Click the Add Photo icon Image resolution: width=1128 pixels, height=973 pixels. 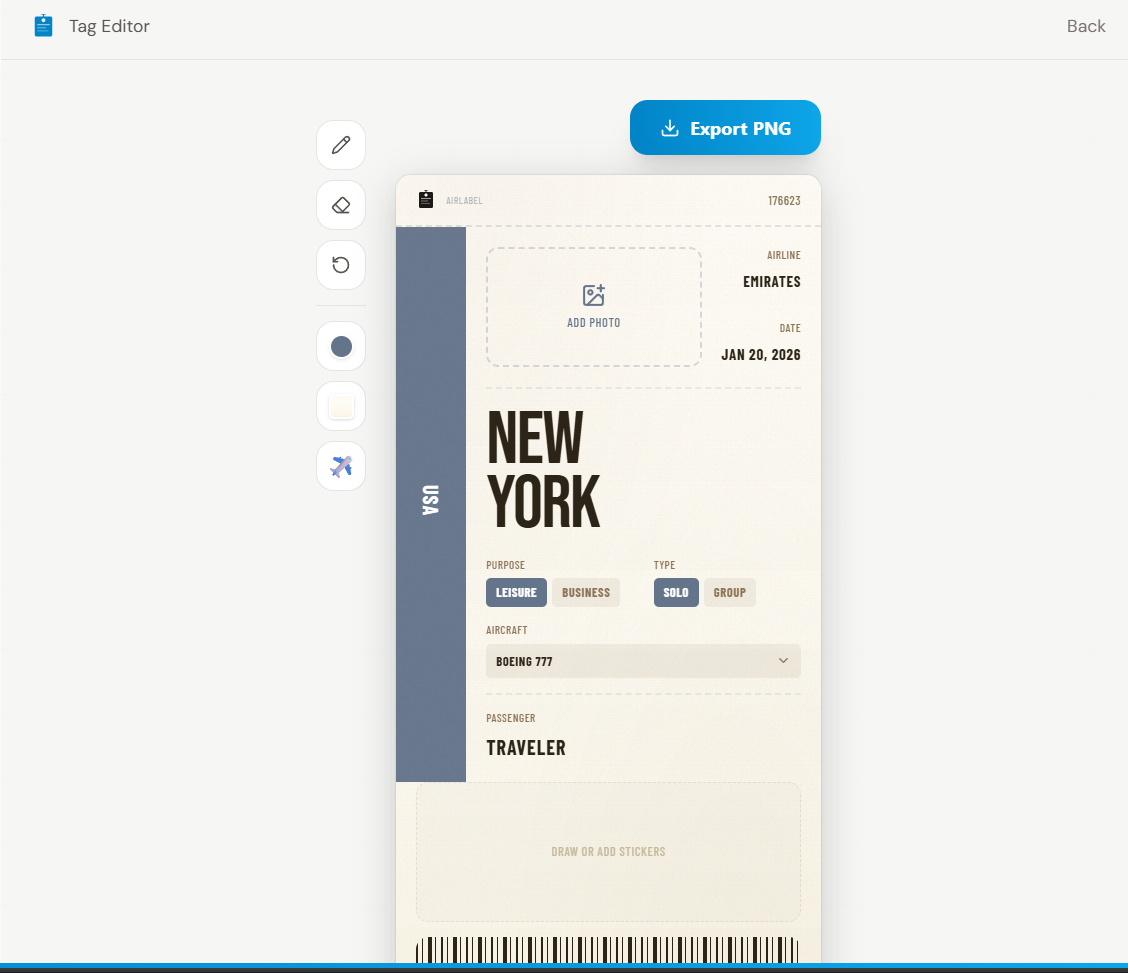click(x=593, y=294)
